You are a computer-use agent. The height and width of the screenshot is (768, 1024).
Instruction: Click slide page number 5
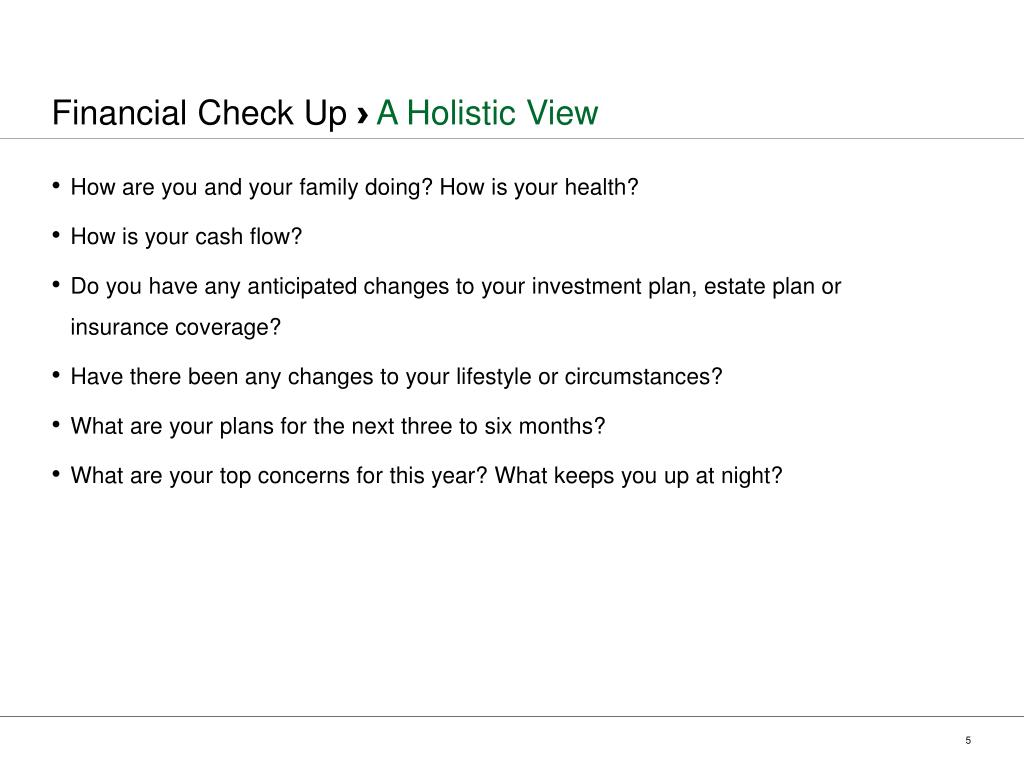point(968,741)
